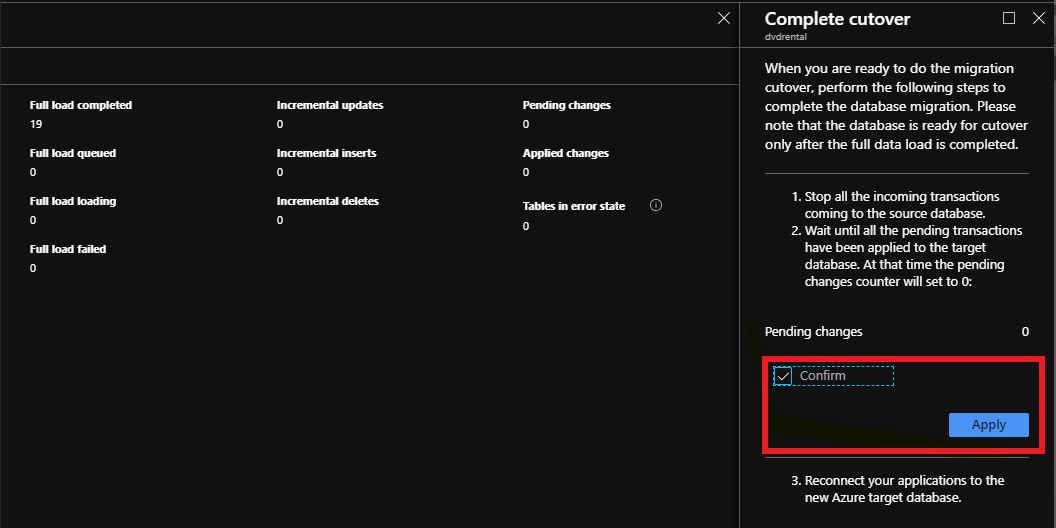Click the Applied changes label

[x=566, y=153]
